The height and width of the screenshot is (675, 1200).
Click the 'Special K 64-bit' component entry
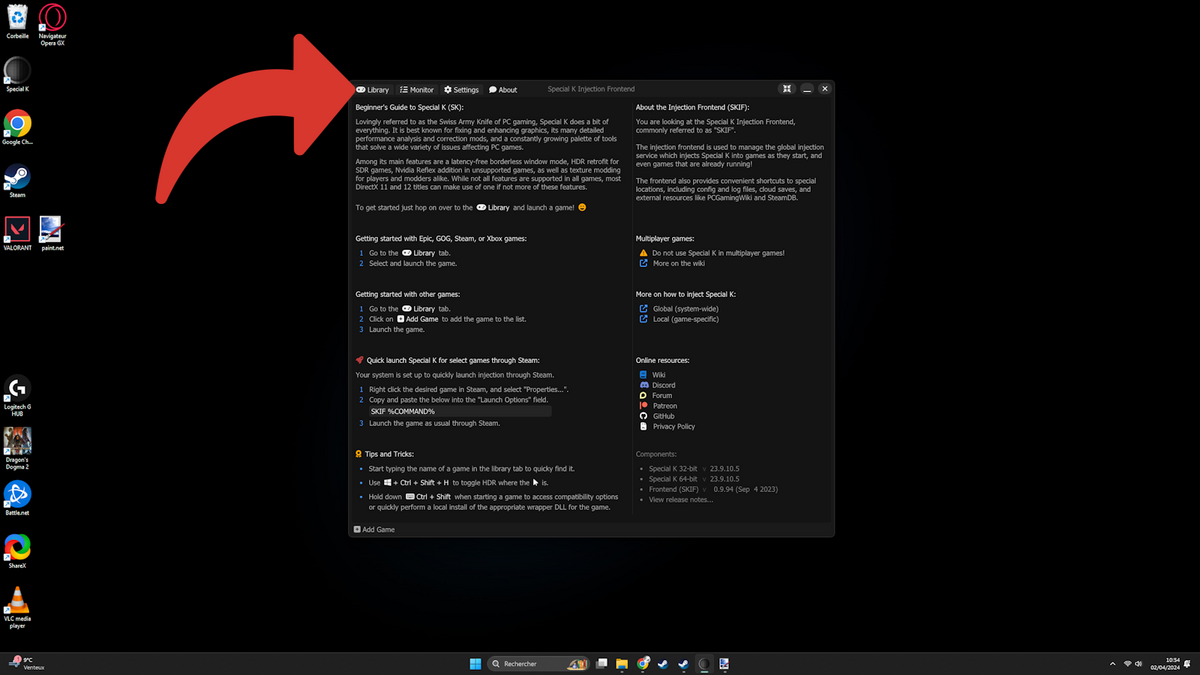(693, 478)
